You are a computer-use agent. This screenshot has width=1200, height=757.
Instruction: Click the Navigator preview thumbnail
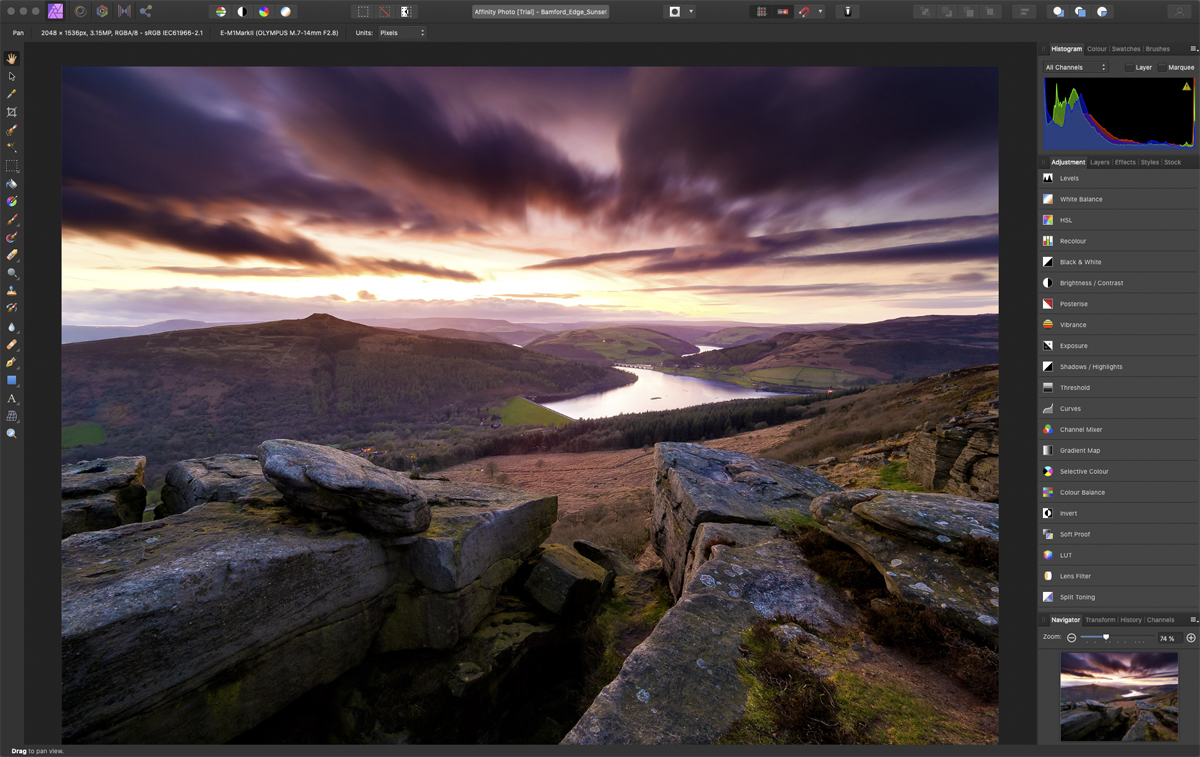coord(1118,696)
